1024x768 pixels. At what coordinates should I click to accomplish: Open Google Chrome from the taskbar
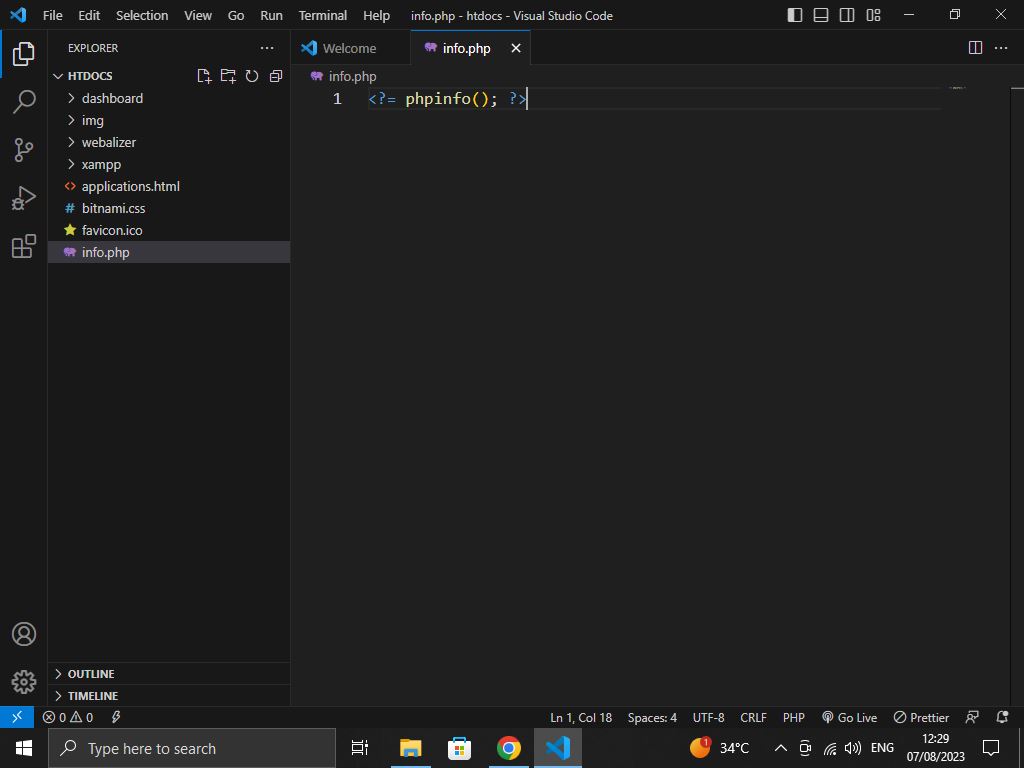508,748
